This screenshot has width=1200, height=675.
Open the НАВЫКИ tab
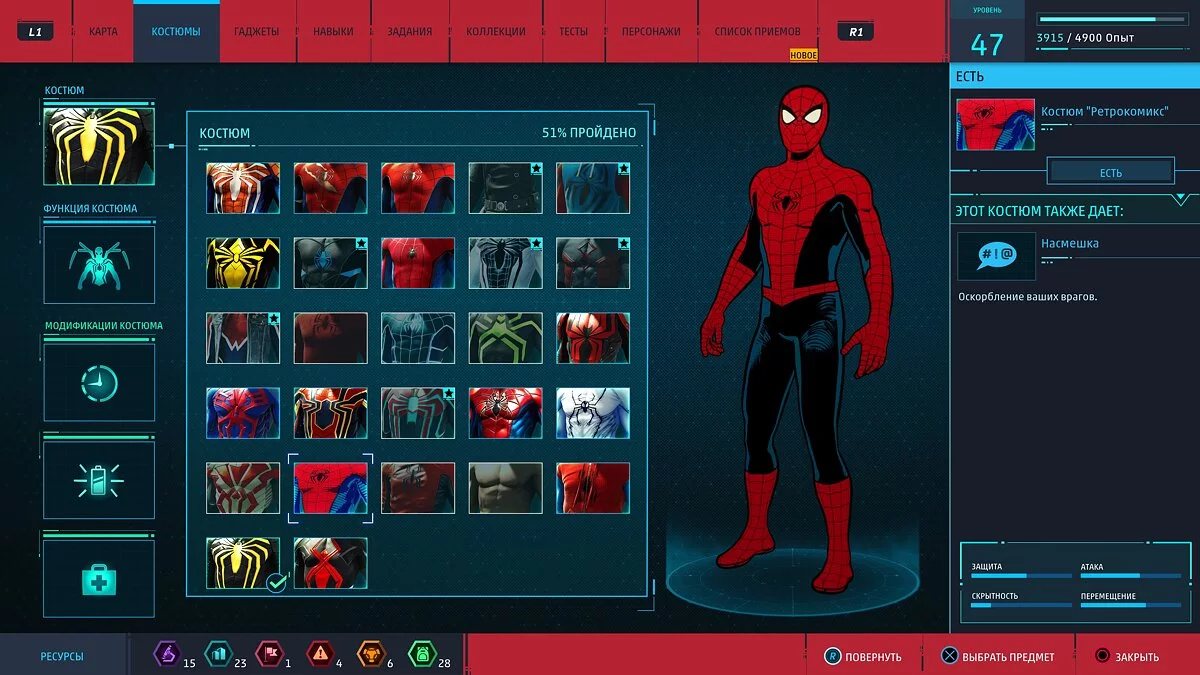click(x=333, y=32)
